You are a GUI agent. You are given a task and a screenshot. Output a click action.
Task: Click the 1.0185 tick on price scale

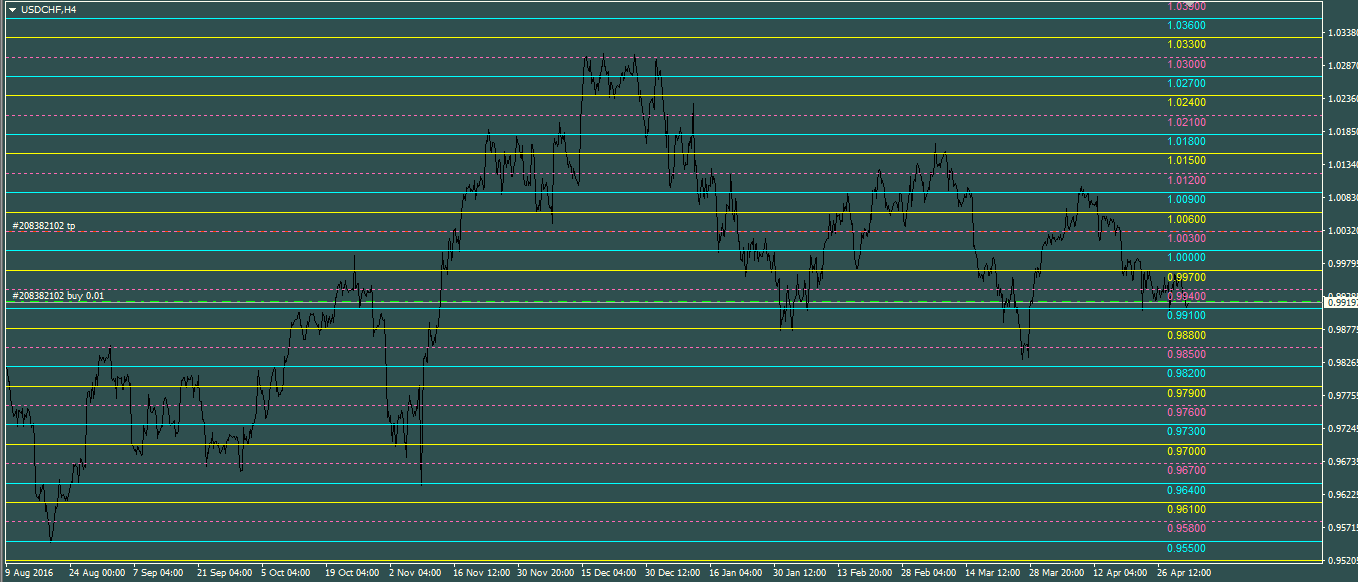1340,132
